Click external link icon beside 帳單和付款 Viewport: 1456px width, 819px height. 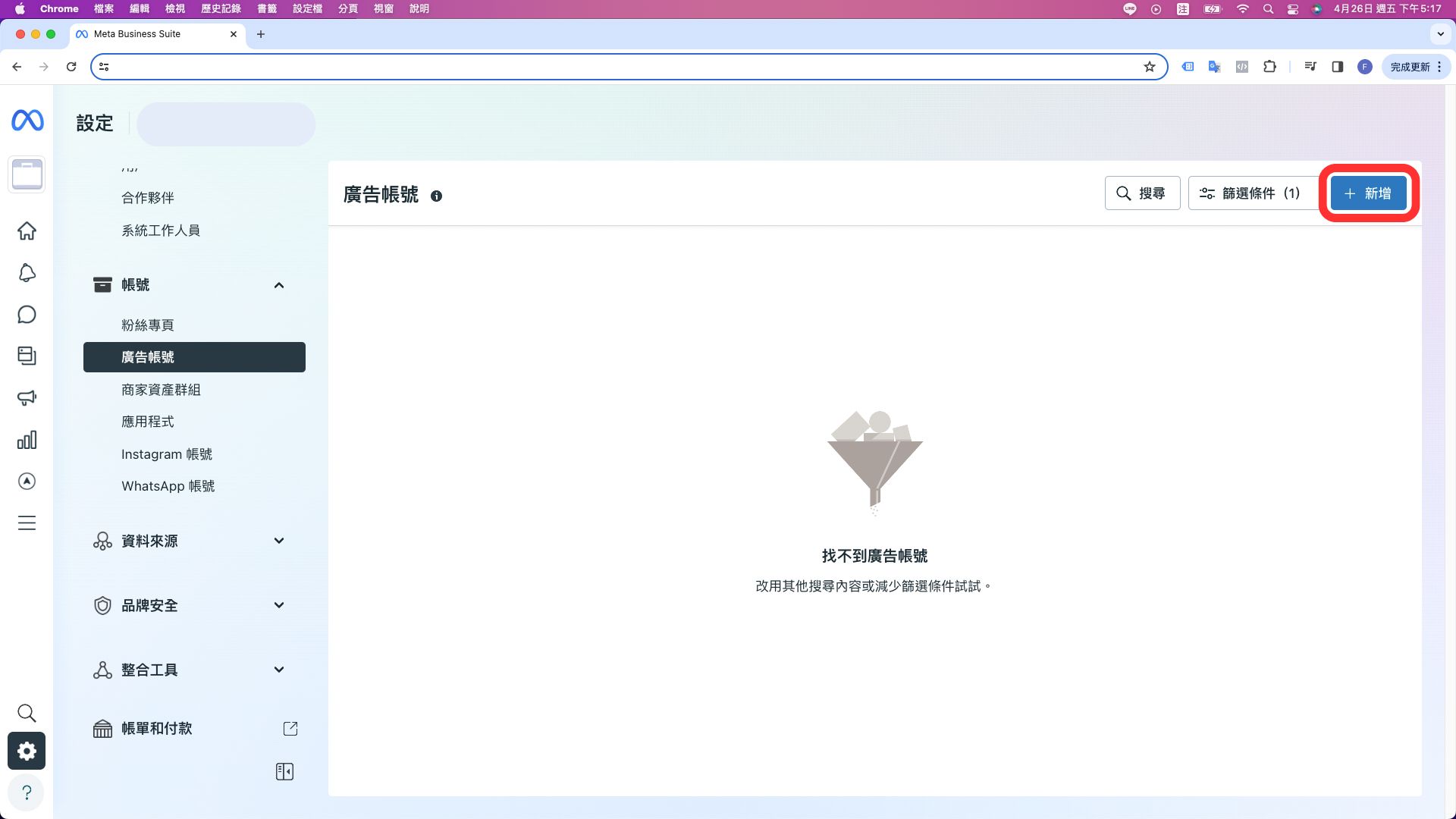pos(290,729)
